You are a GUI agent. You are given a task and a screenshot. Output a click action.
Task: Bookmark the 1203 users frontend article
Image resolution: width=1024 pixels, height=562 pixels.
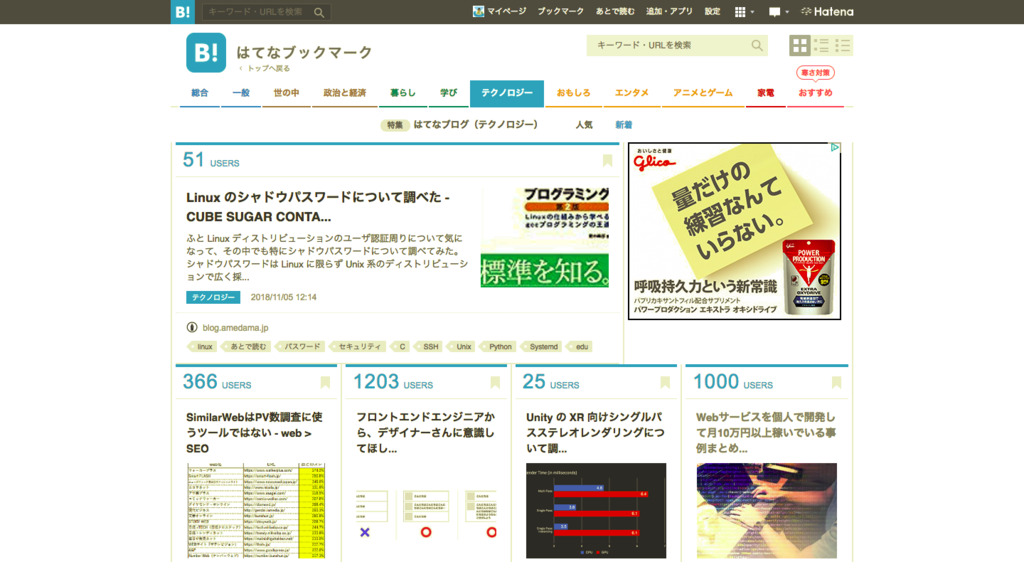click(x=495, y=382)
